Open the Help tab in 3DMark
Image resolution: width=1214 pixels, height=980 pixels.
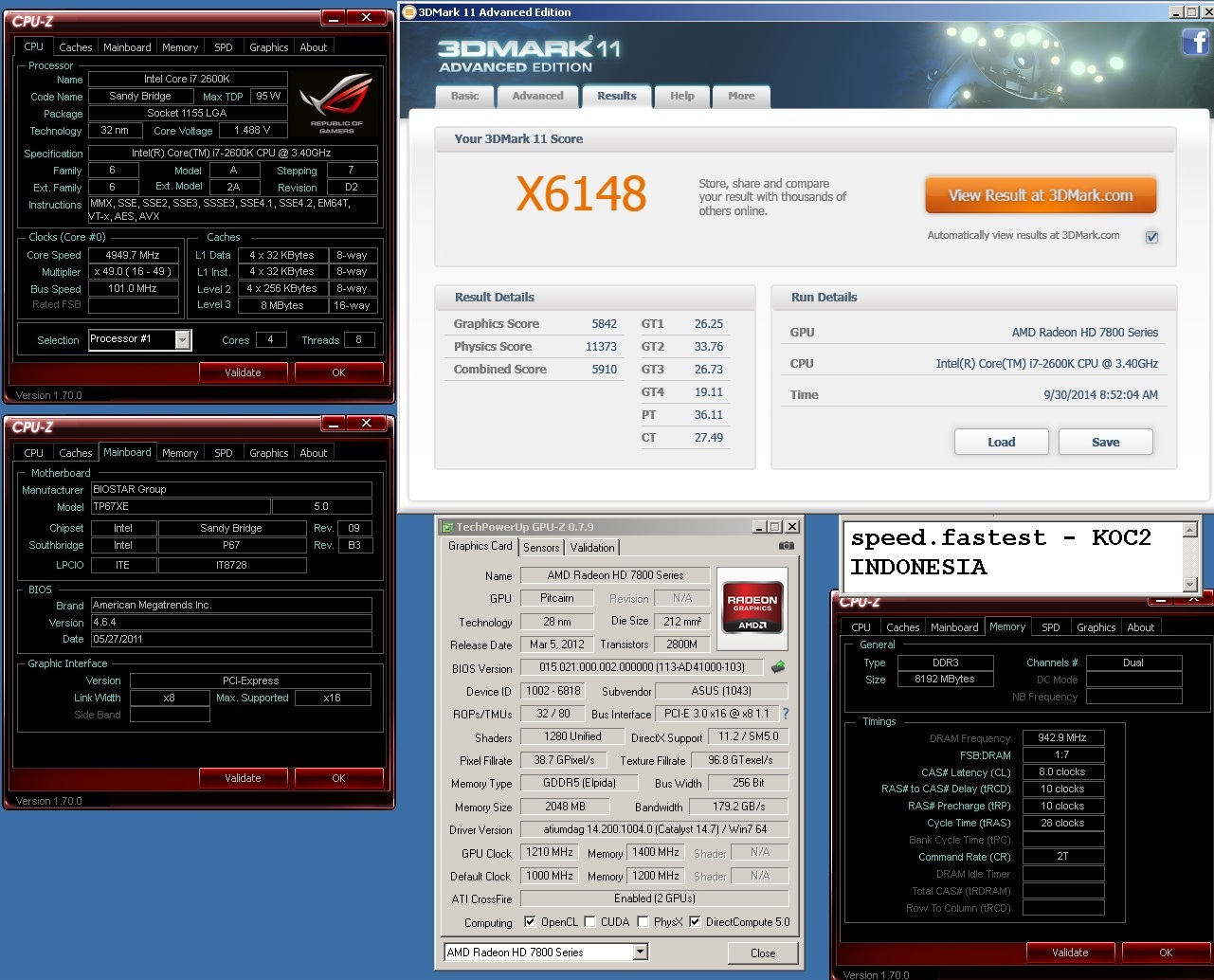click(x=682, y=96)
